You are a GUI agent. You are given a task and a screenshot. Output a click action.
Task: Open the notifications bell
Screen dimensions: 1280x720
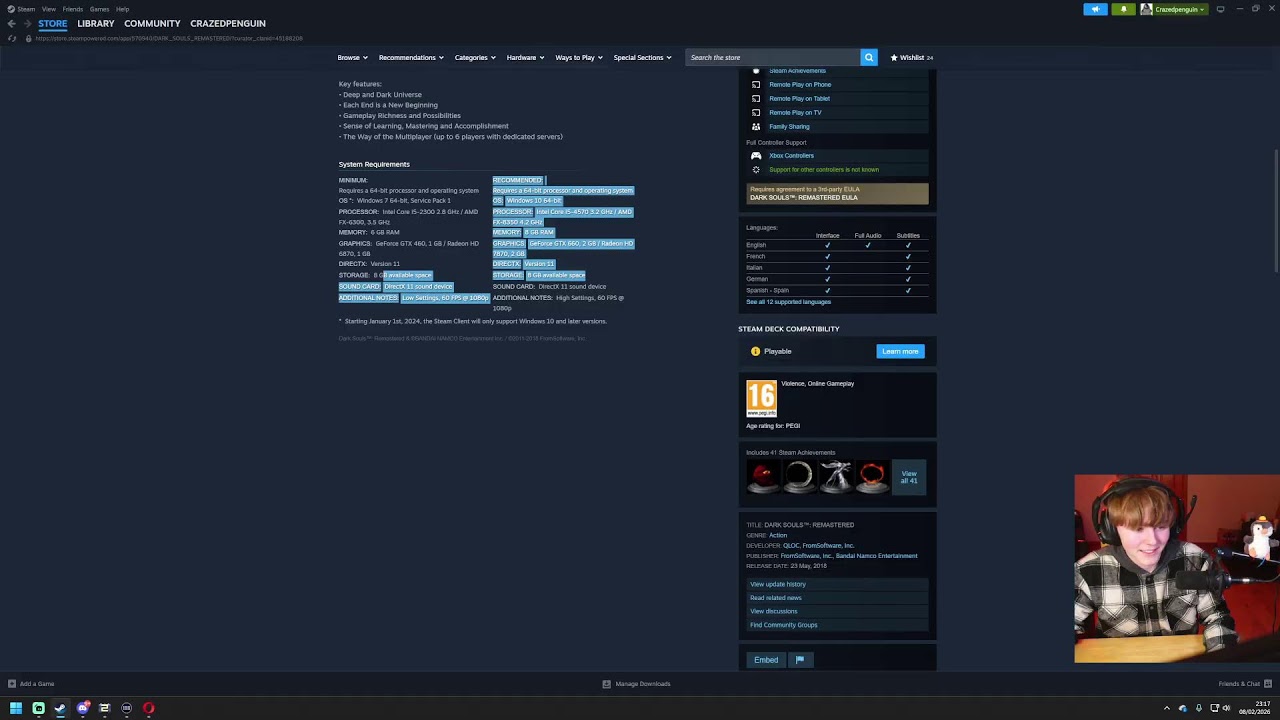coord(1123,9)
